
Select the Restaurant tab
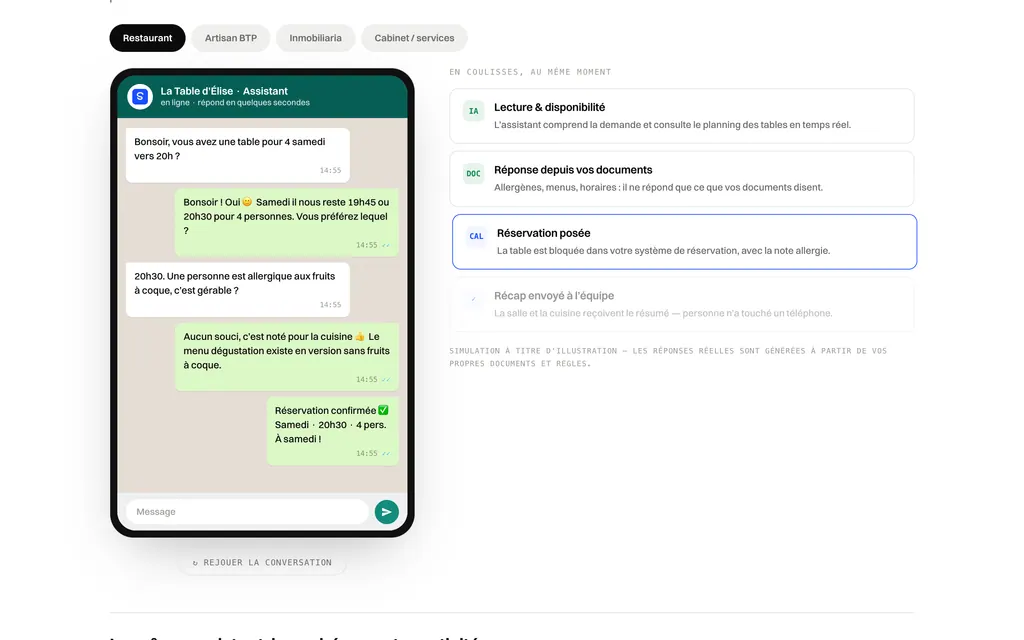coord(147,38)
